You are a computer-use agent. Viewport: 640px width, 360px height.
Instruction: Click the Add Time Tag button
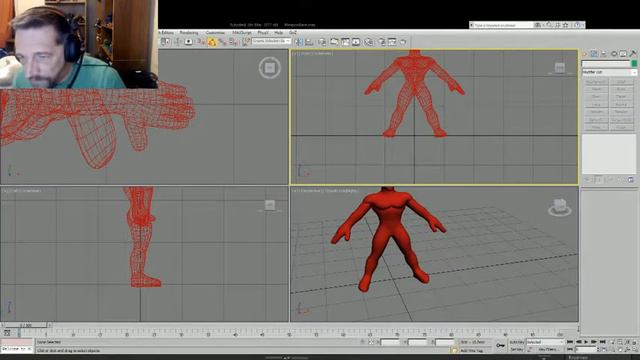(472, 351)
